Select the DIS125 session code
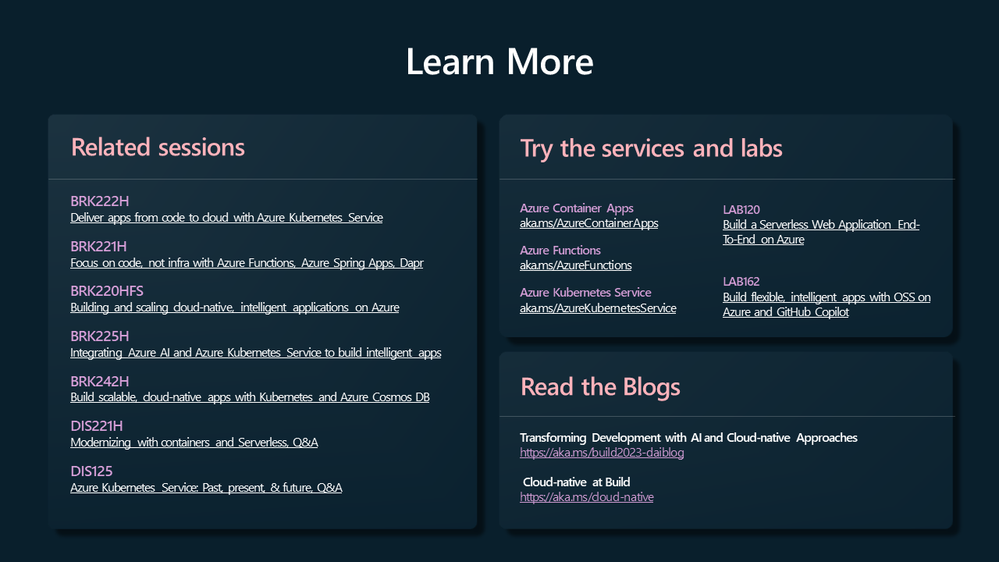This screenshot has width=999, height=562. (x=91, y=472)
